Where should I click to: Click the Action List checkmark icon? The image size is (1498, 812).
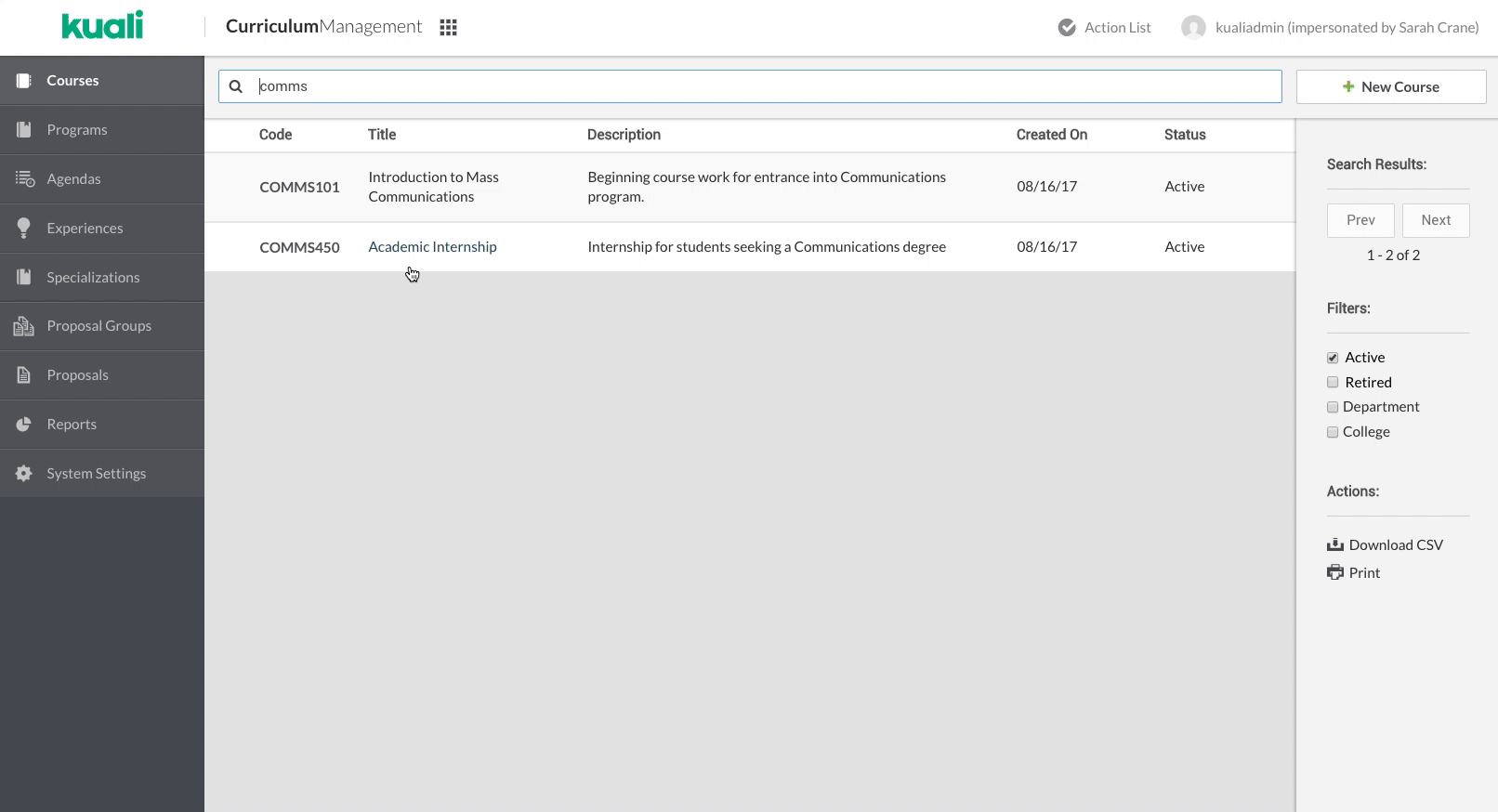[1067, 28]
